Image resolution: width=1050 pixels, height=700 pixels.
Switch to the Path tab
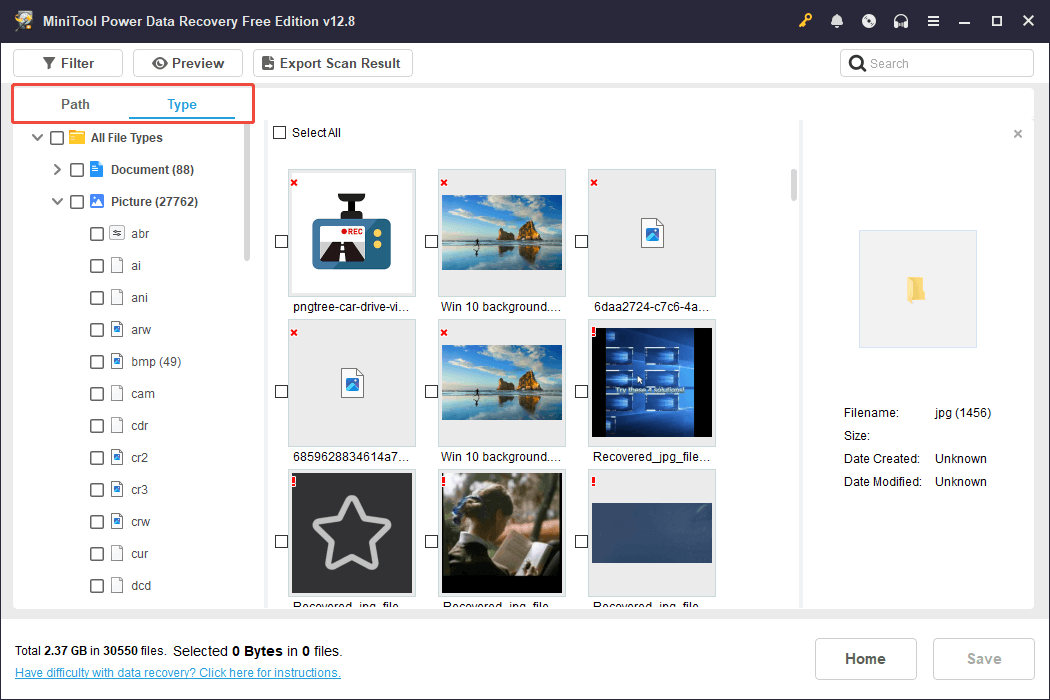pyautogui.click(x=75, y=104)
